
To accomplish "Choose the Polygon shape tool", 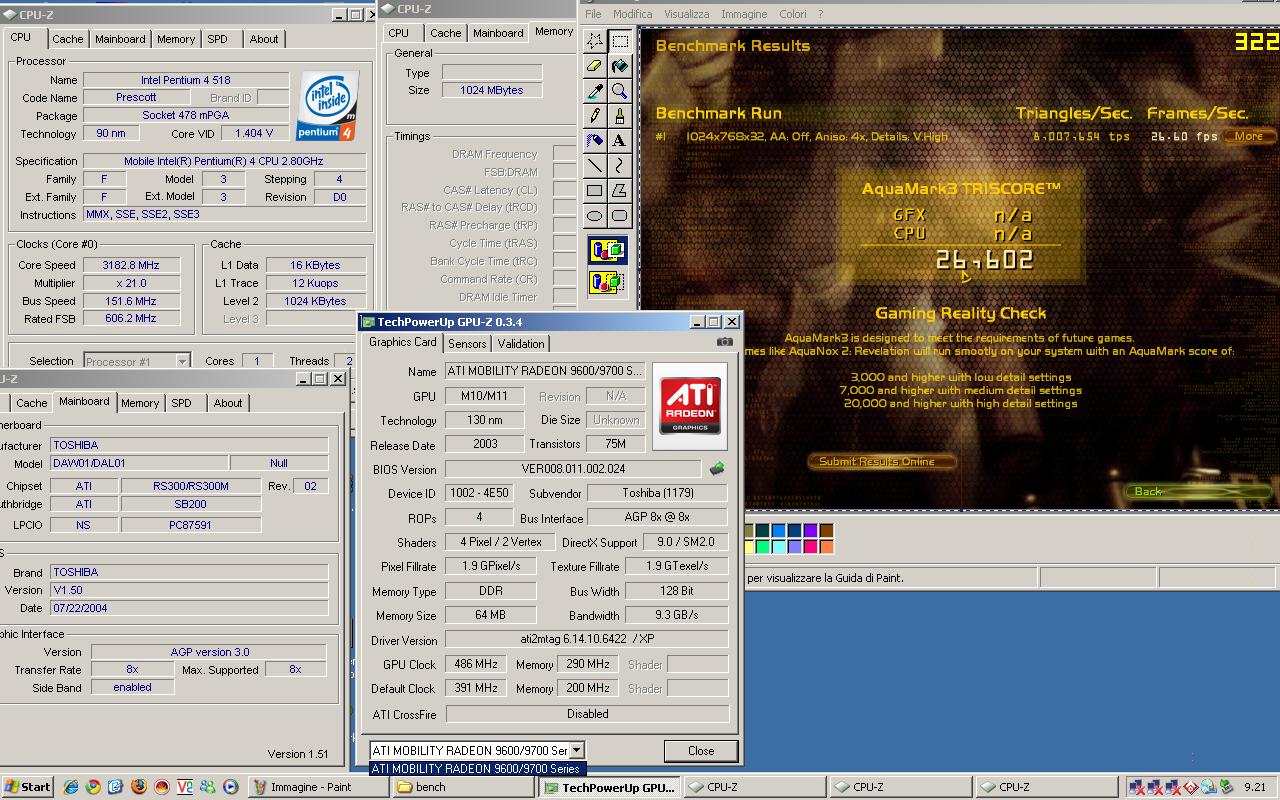I will 620,191.
